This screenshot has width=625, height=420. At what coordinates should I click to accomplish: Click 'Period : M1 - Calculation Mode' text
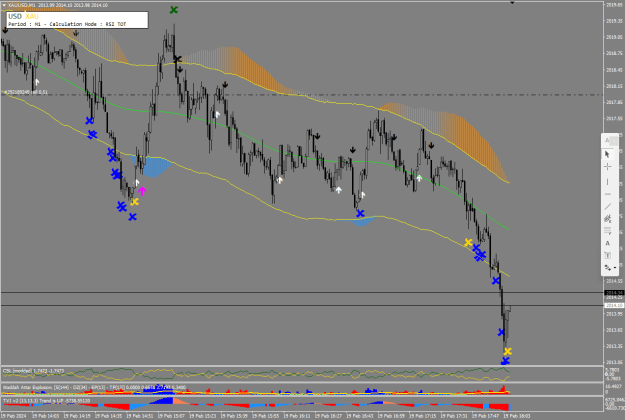click(x=52, y=24)
